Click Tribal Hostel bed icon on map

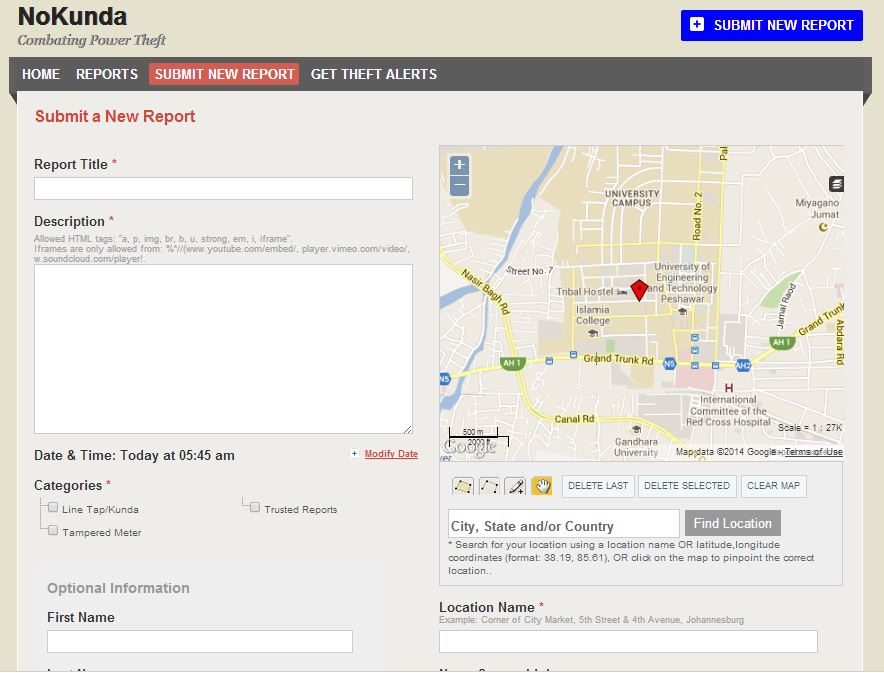point(622,292)
